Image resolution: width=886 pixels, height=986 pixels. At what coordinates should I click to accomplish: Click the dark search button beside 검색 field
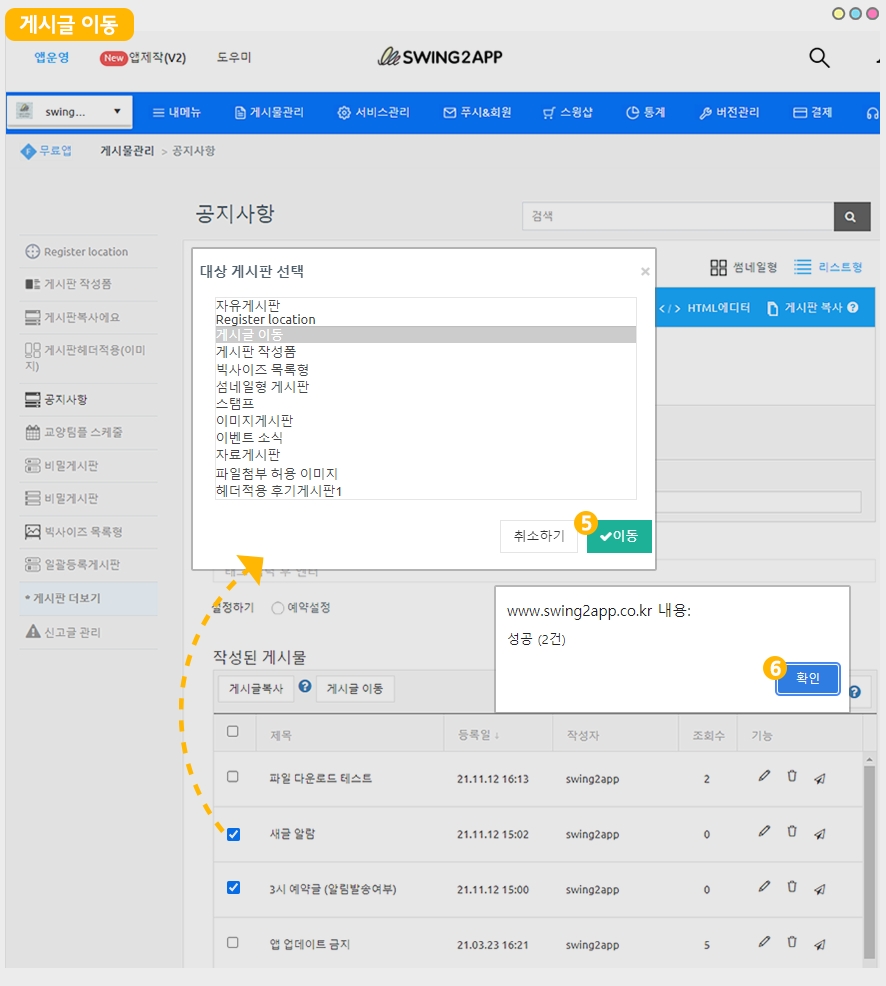(850, 216)
